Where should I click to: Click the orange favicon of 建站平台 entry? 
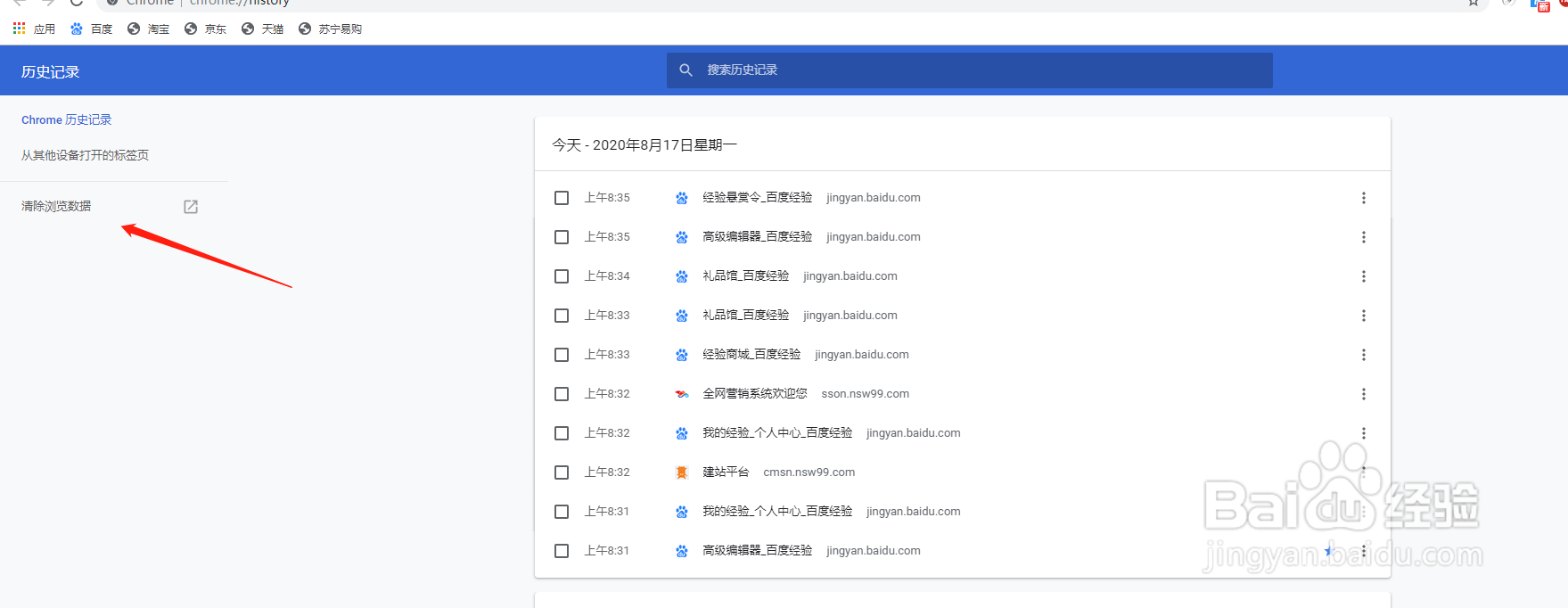[682, 472]
